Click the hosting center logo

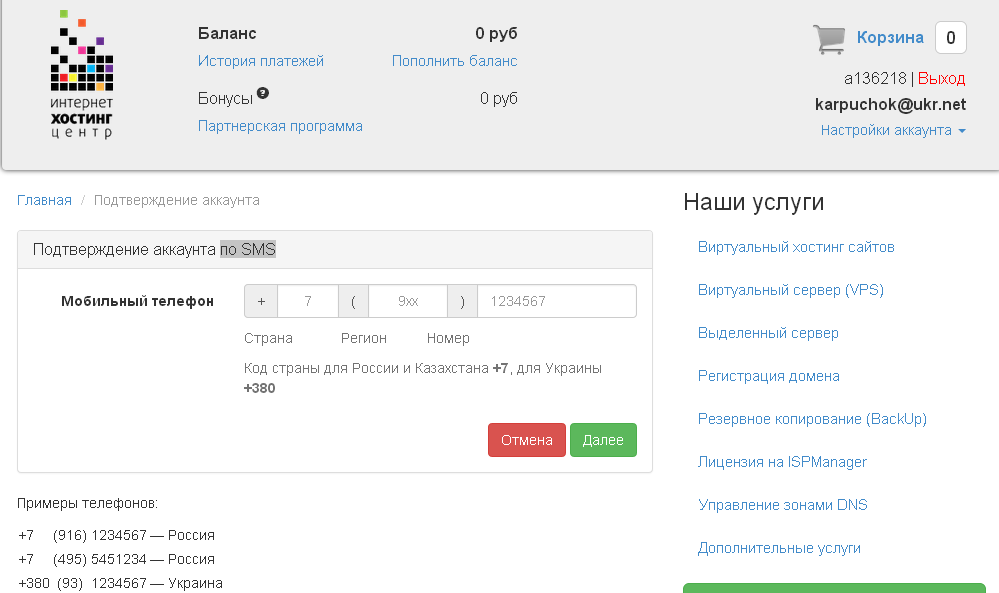tap(82, 76)
